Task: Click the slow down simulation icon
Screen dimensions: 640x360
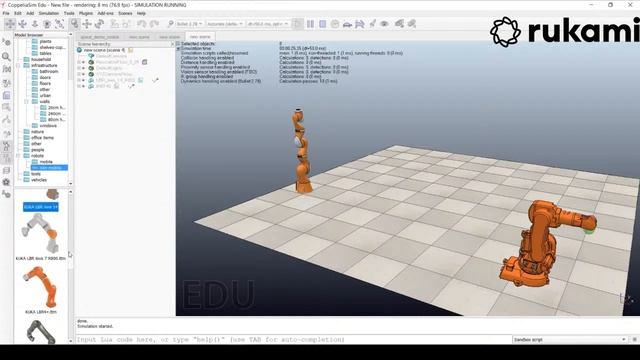Action: tap(347, 24)
